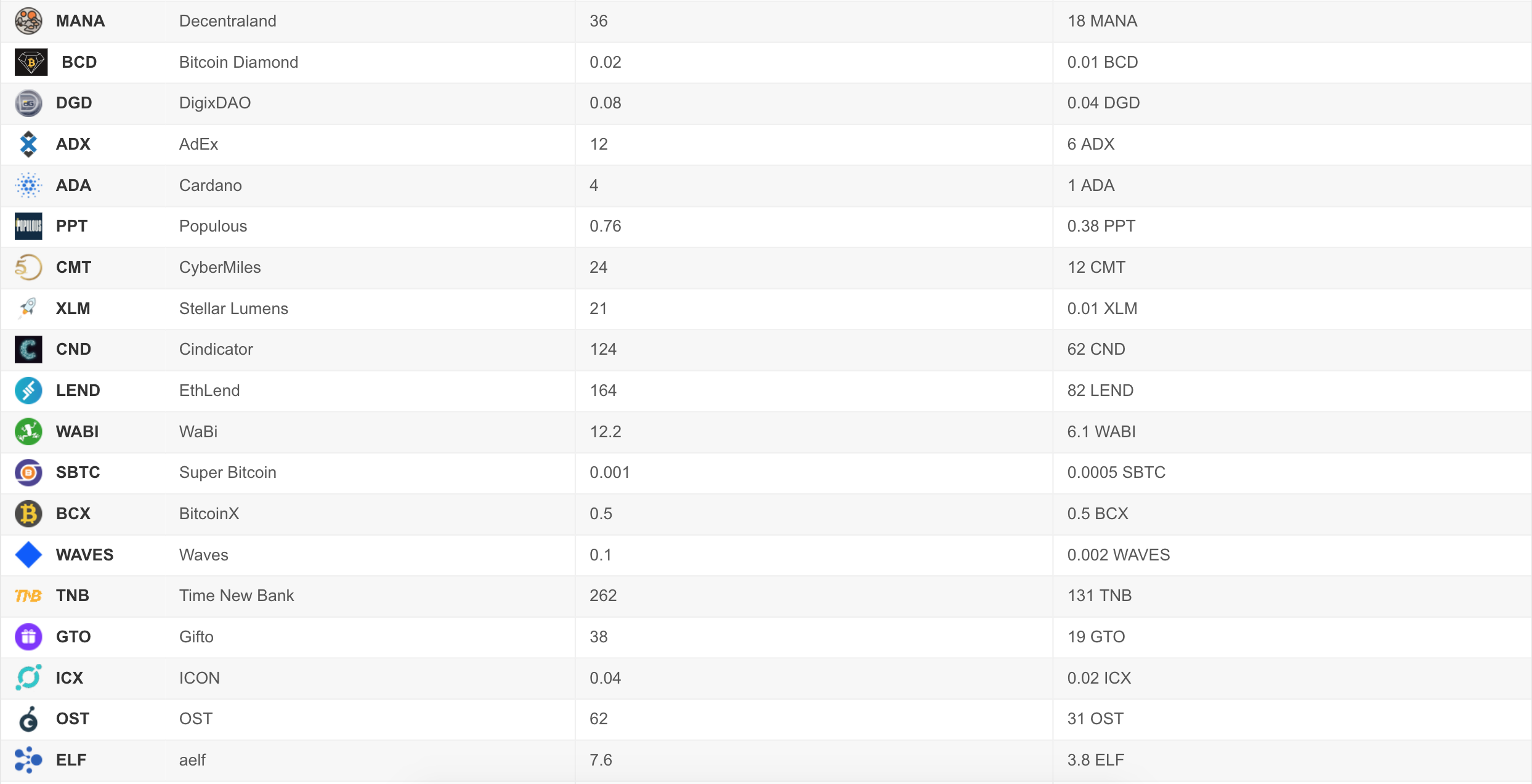Select the DigixDAO DGD coin icon
Screen dimensions: 1532x784
(28, 103)
